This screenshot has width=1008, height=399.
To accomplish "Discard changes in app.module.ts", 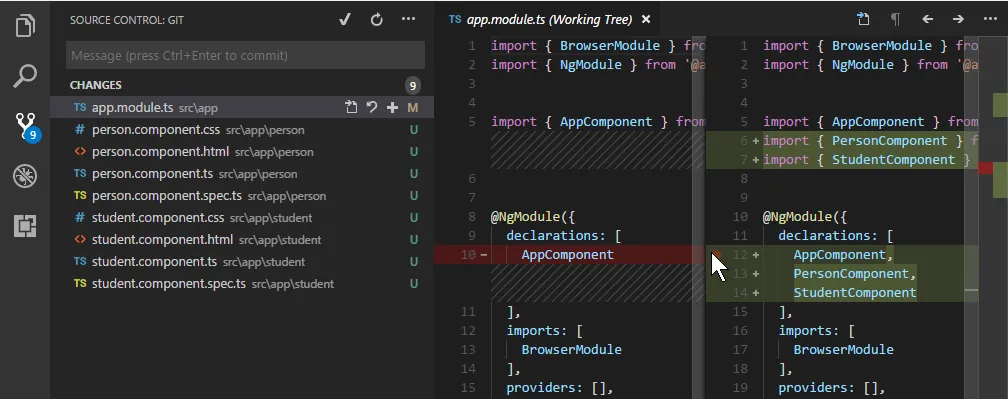I will pyautogui.click(x=372, y=107).
